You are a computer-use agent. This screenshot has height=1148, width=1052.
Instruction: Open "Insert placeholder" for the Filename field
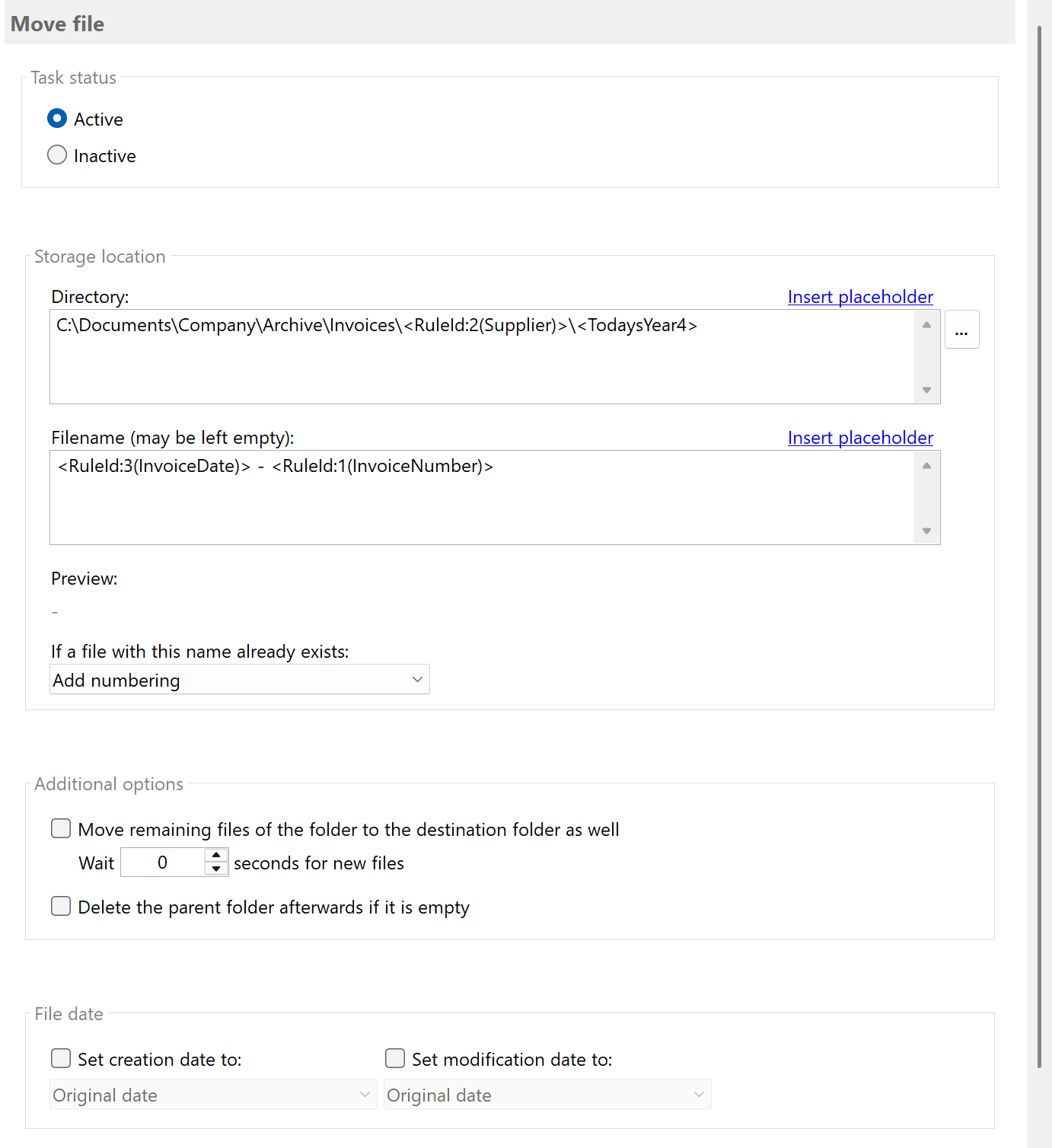pos(860,438)
